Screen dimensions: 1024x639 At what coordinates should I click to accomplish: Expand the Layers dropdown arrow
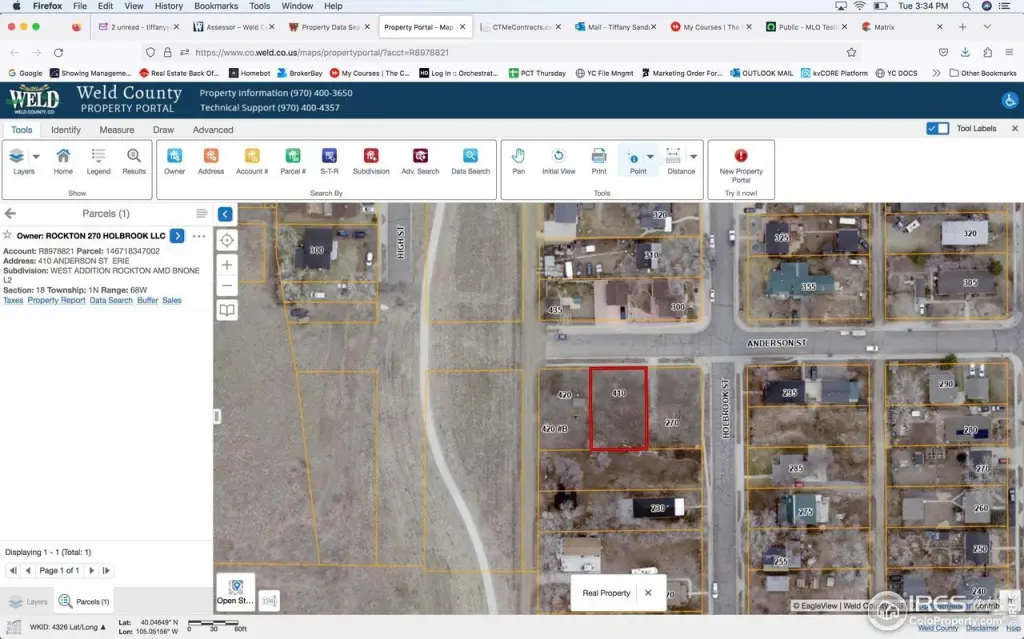click(37, 157)
